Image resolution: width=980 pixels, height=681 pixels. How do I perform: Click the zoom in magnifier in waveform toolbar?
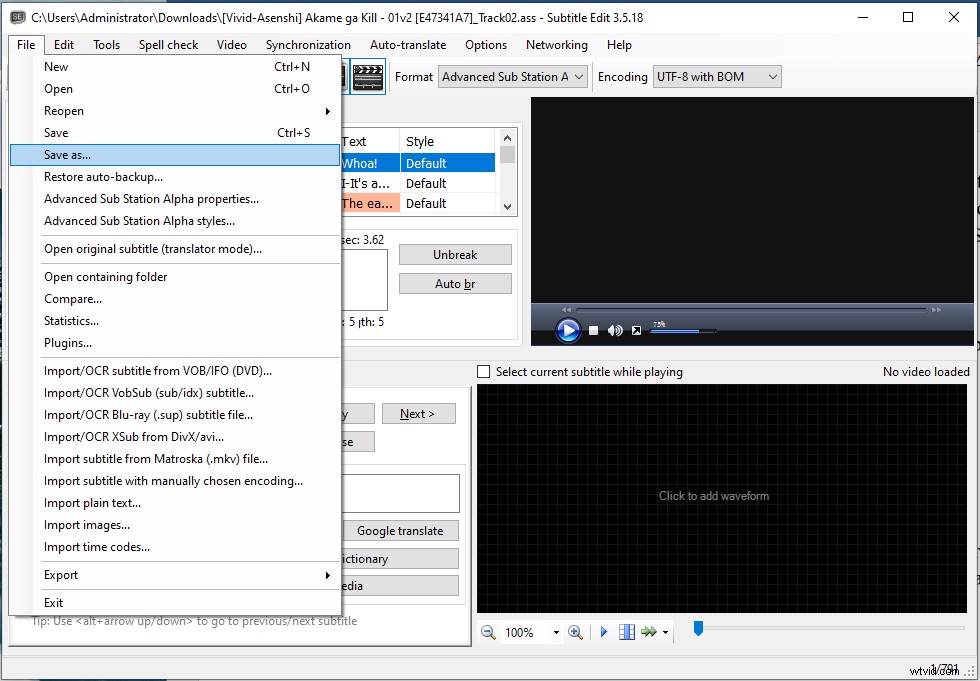(576, 632)
